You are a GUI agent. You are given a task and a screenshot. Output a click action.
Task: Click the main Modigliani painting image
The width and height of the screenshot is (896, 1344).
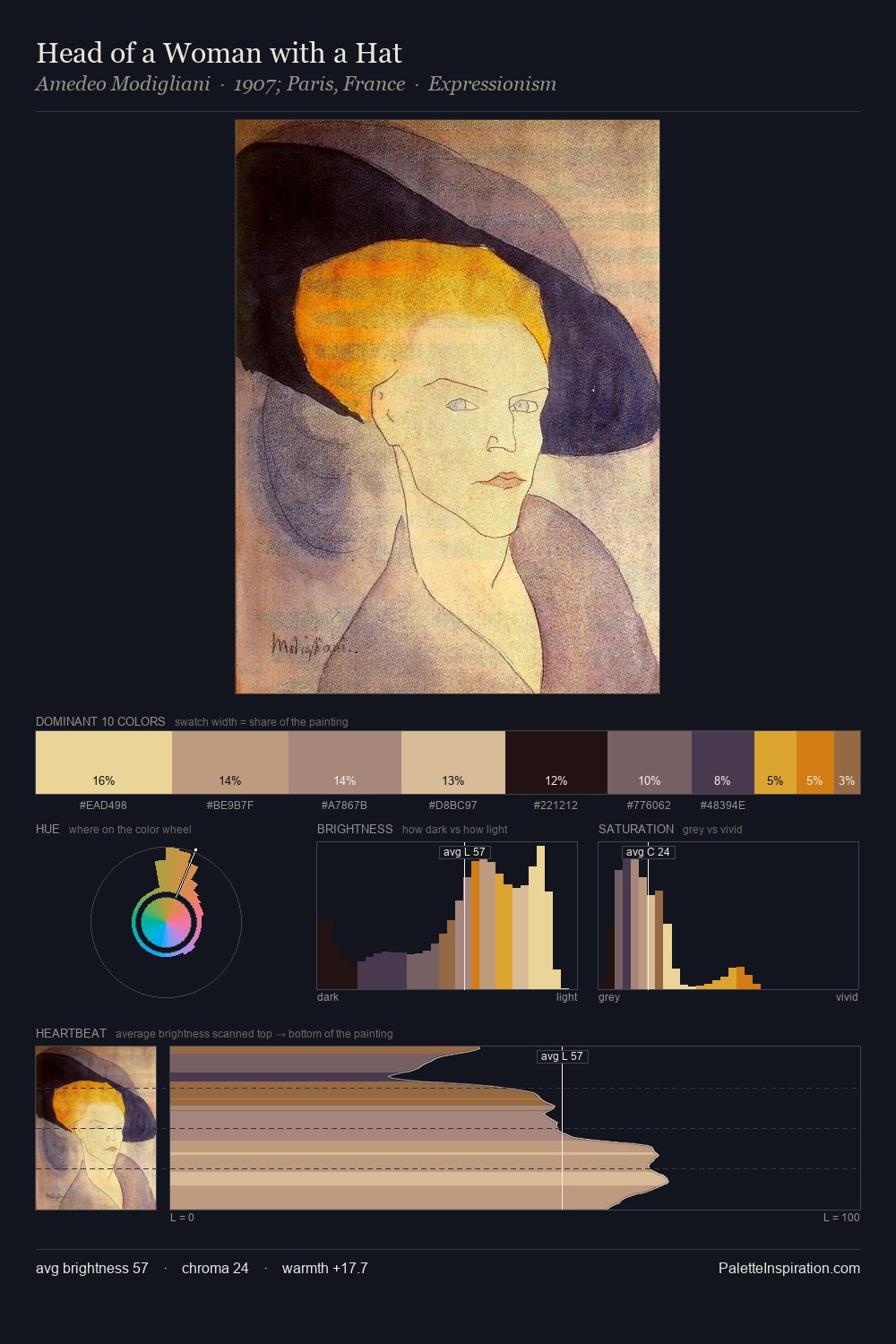pyautogui.click(x=447, y=407)
